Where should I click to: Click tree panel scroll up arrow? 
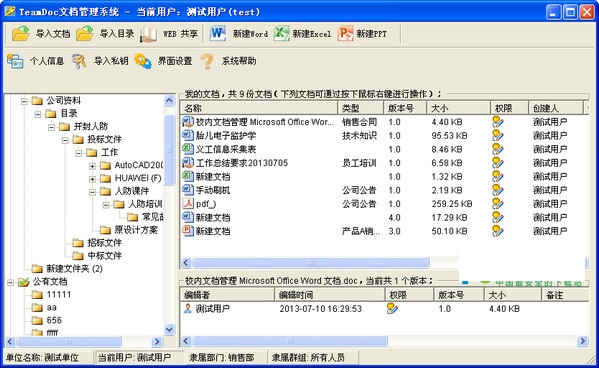(x=169, y=101)
